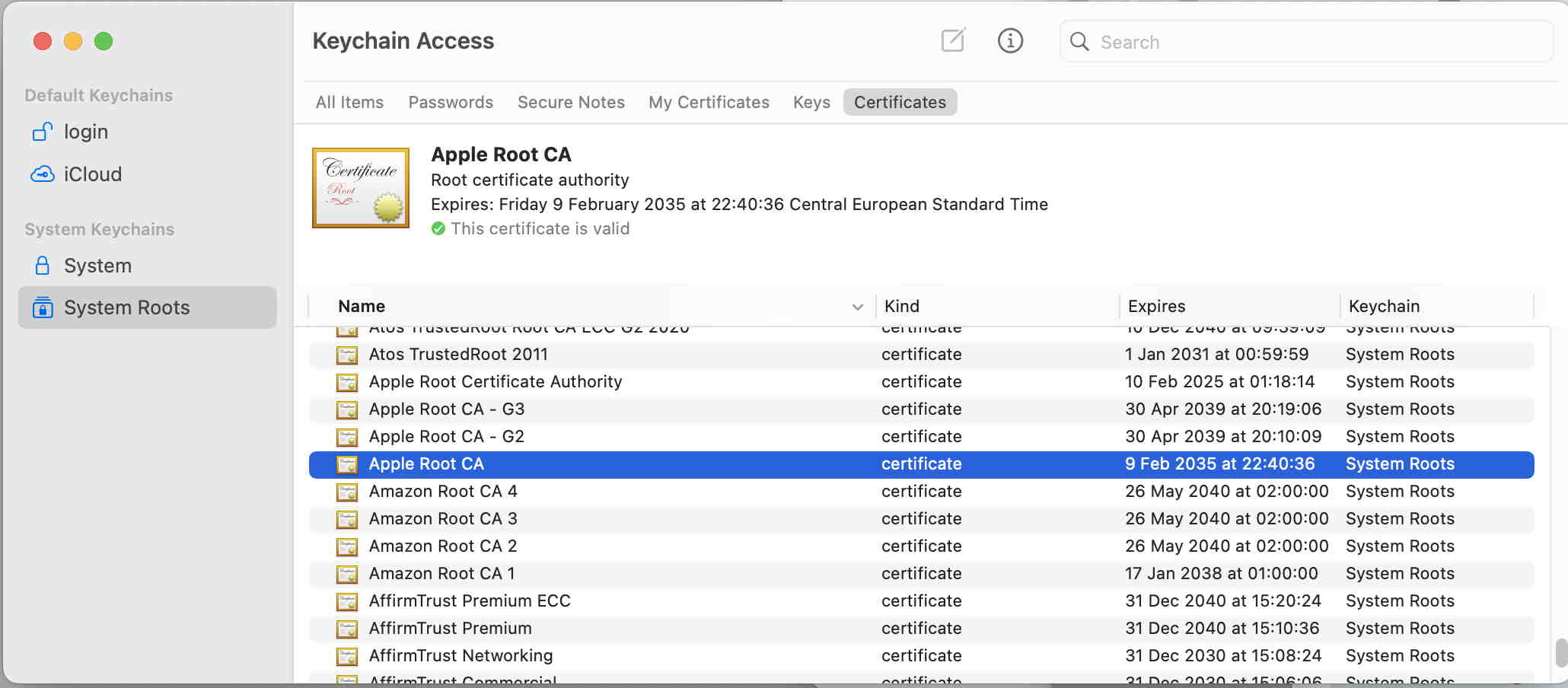Switch to the Passwords tab

tap(451, 102)
